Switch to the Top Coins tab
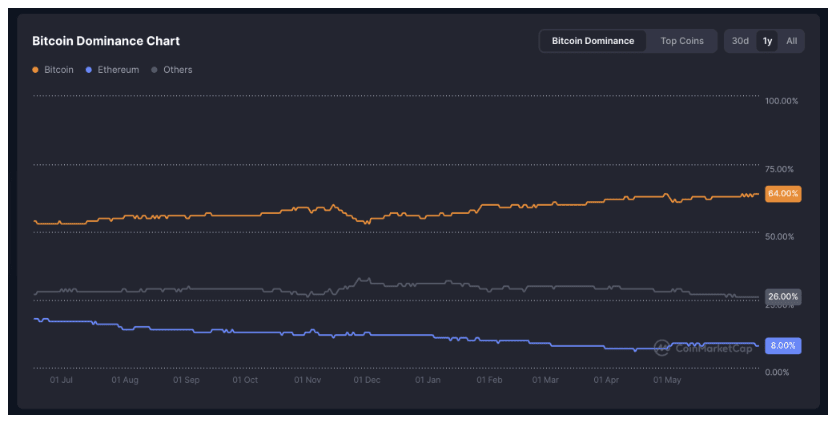837x427 pixels. pyautogui.click(x=682, y=41)
